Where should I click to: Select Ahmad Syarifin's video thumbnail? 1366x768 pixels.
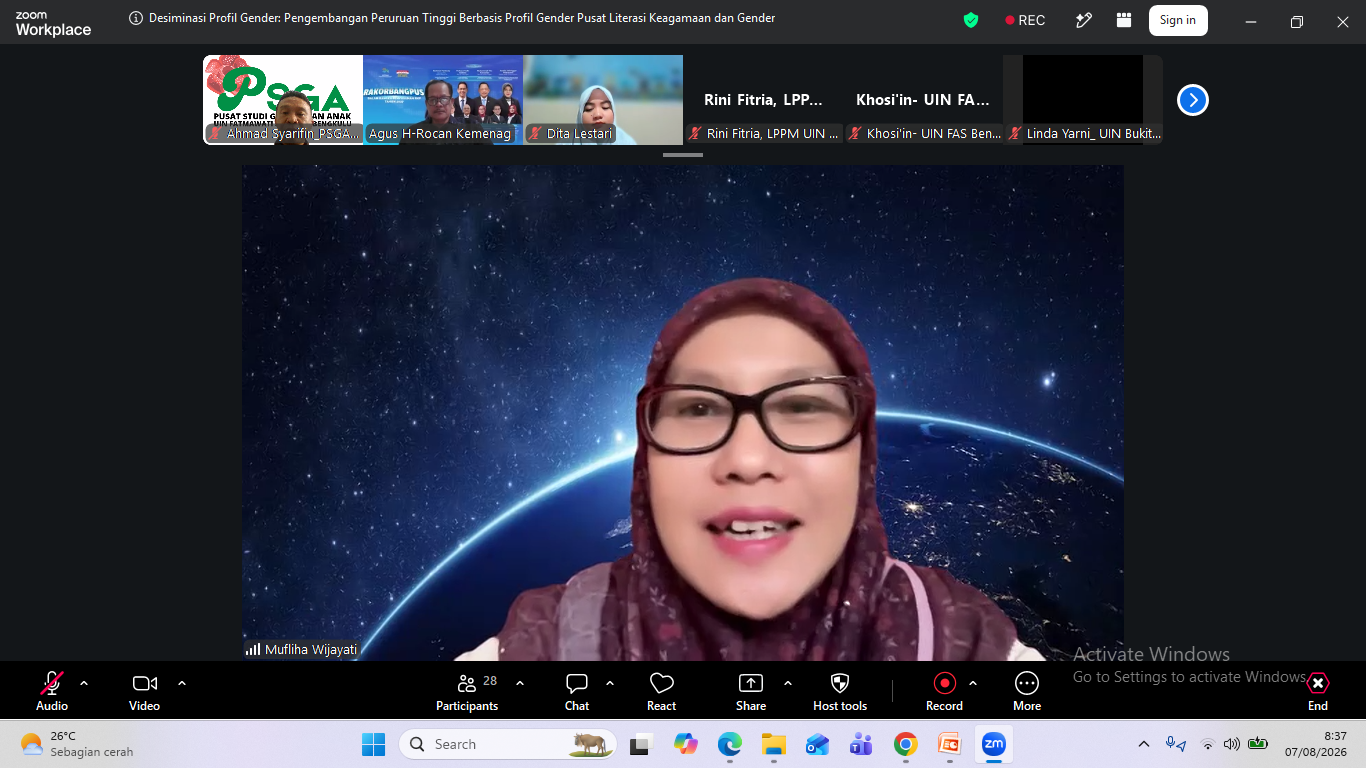click(283, 100)
